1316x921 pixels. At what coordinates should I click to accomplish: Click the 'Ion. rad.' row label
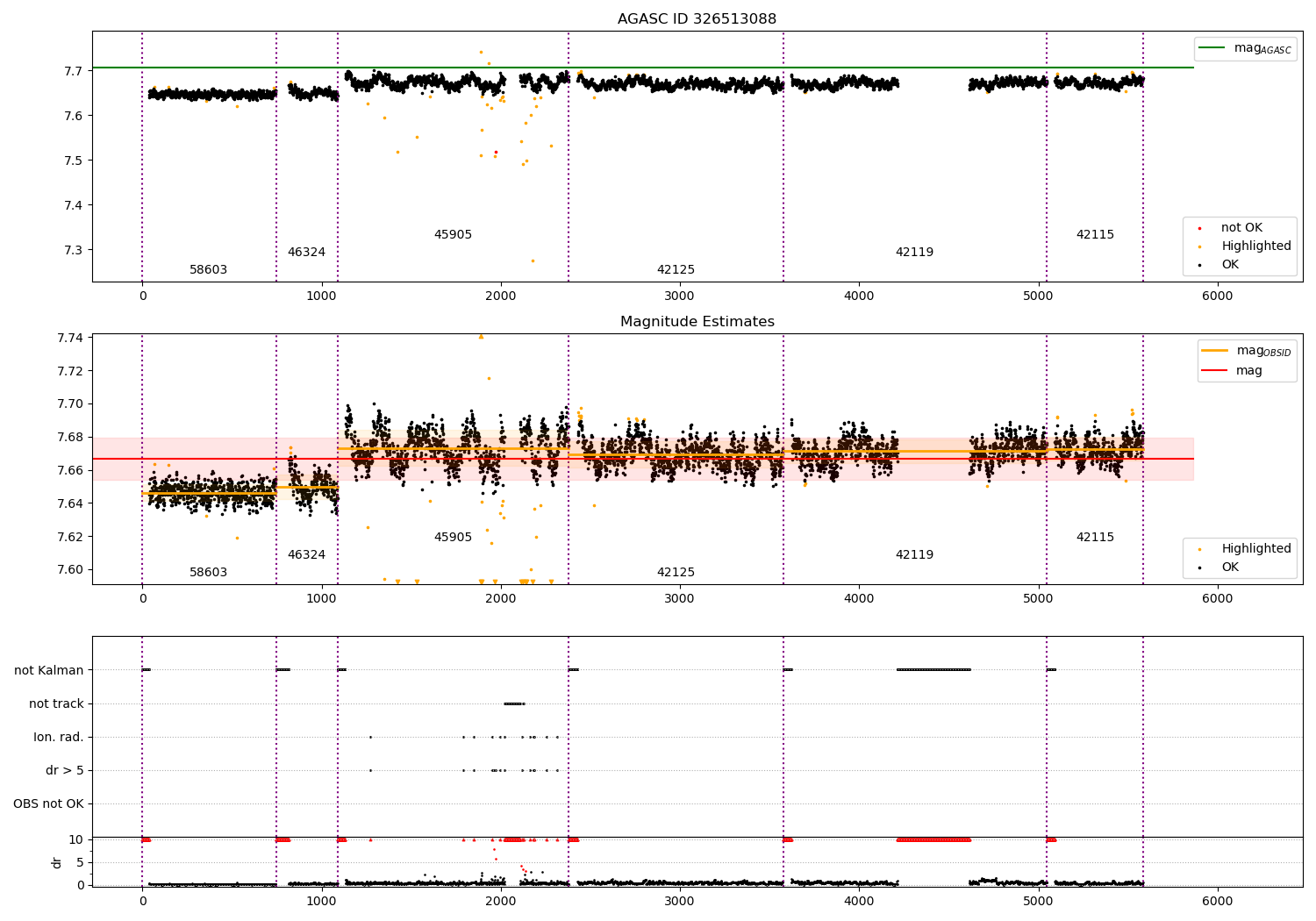(x=59, y=738)
